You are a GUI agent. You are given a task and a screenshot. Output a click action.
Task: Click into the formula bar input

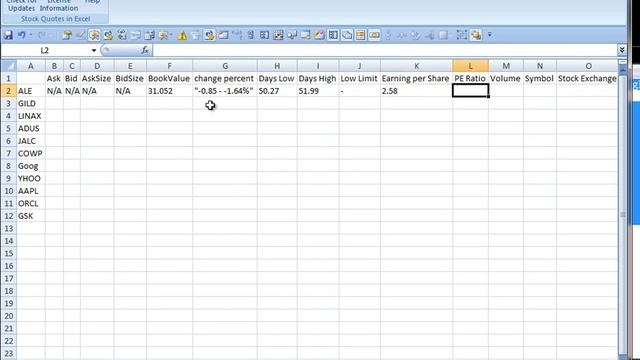(x=384, y=50)
